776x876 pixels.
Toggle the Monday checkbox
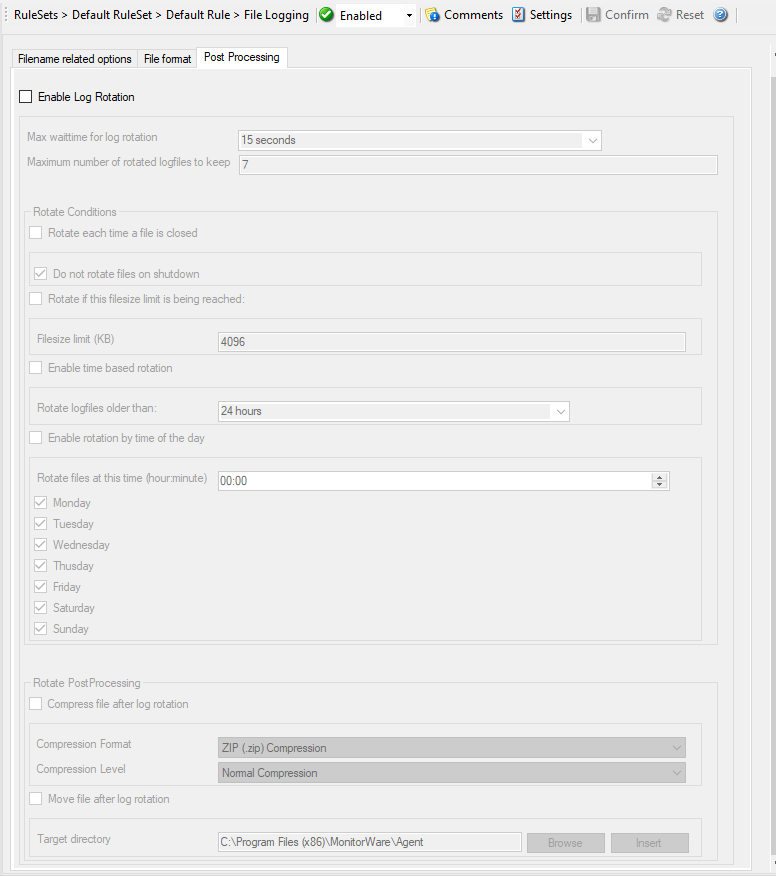[x=40, y=503]
